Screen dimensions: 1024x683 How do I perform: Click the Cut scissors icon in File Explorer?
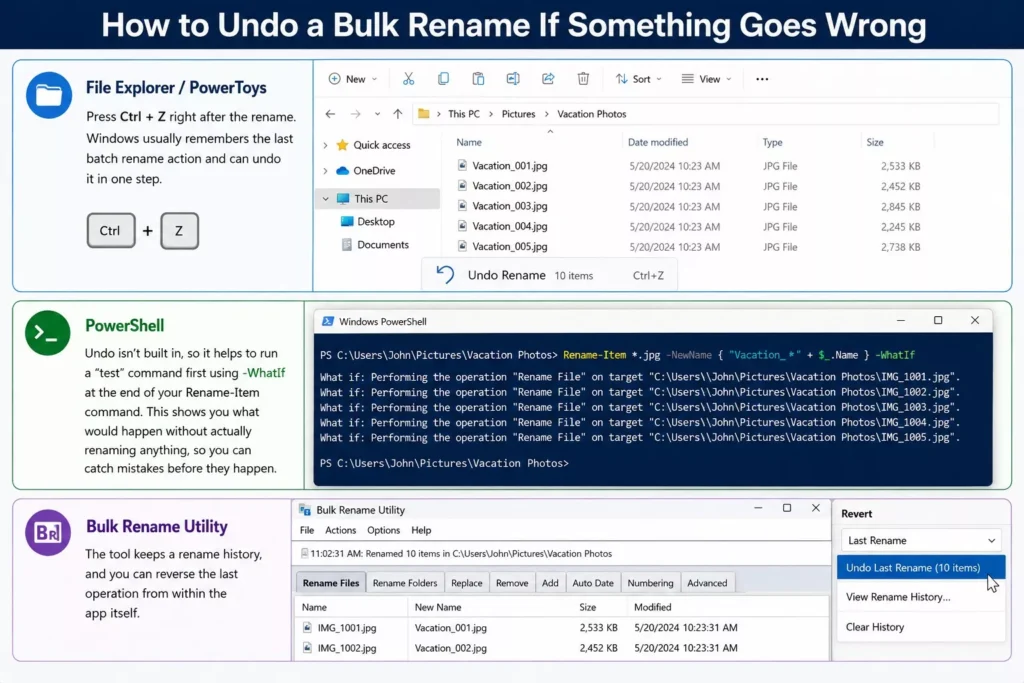coord(408,79)
